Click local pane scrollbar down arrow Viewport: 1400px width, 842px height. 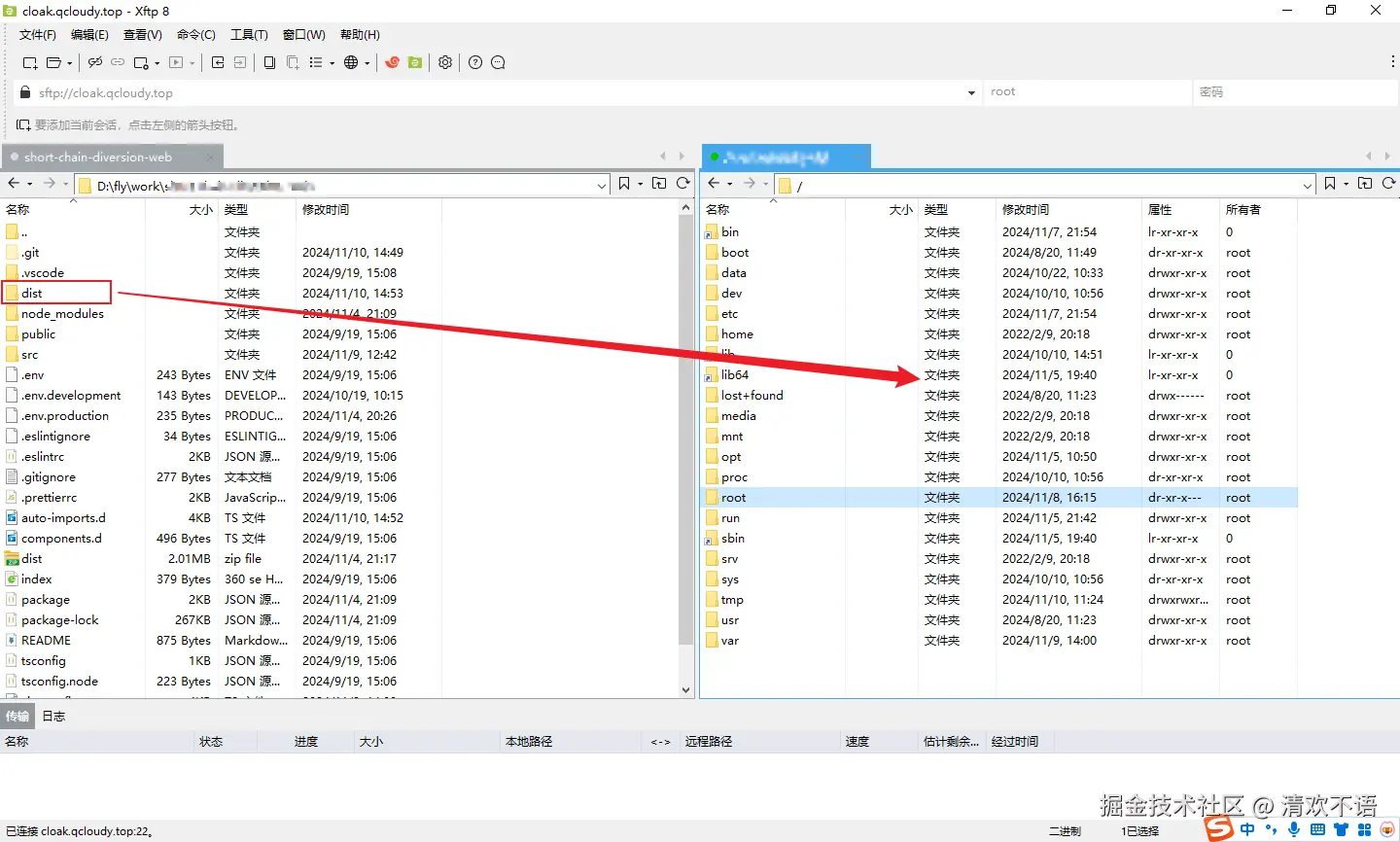685,690
